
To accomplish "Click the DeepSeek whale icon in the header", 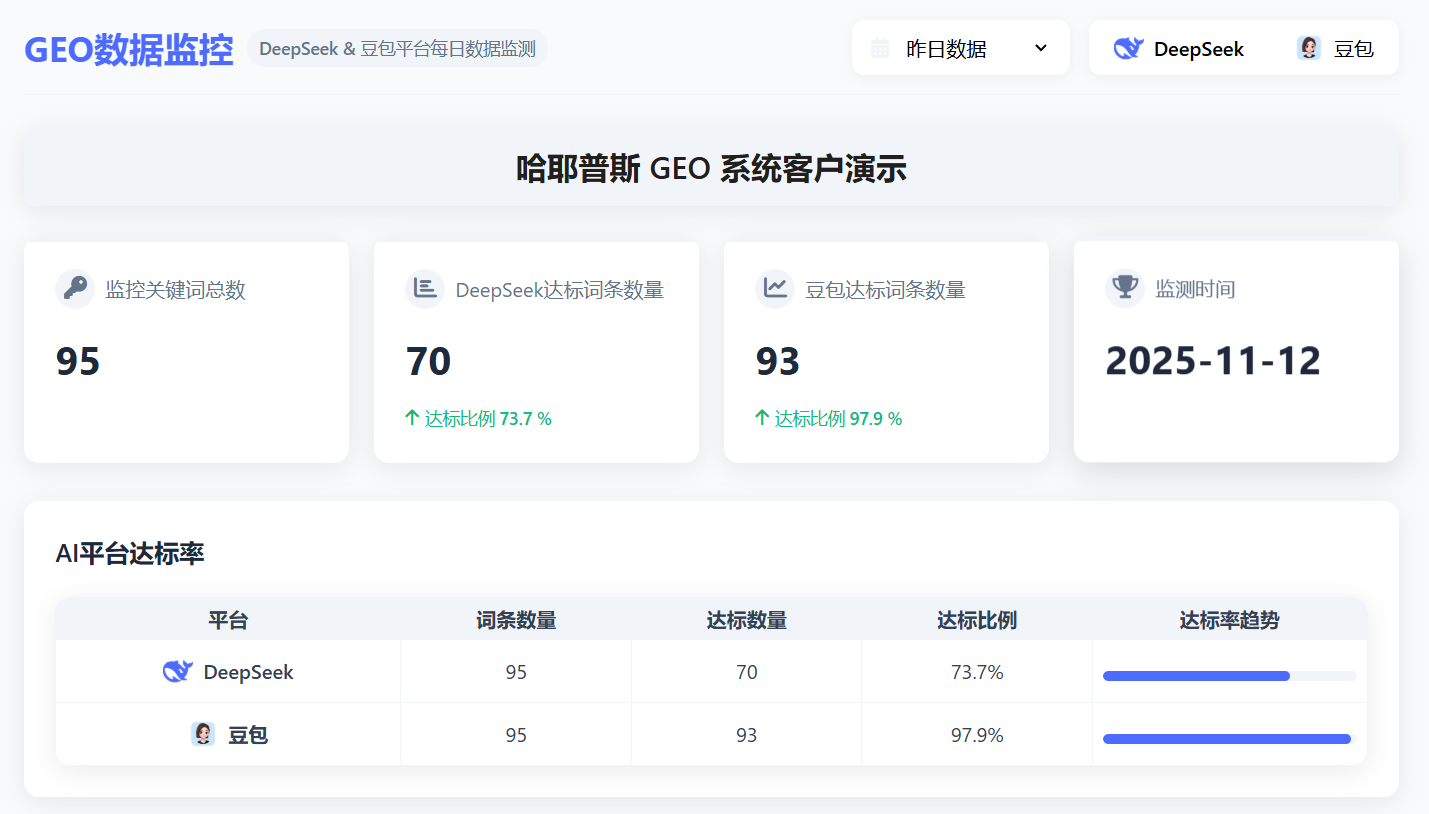I will coord(1128,47).
